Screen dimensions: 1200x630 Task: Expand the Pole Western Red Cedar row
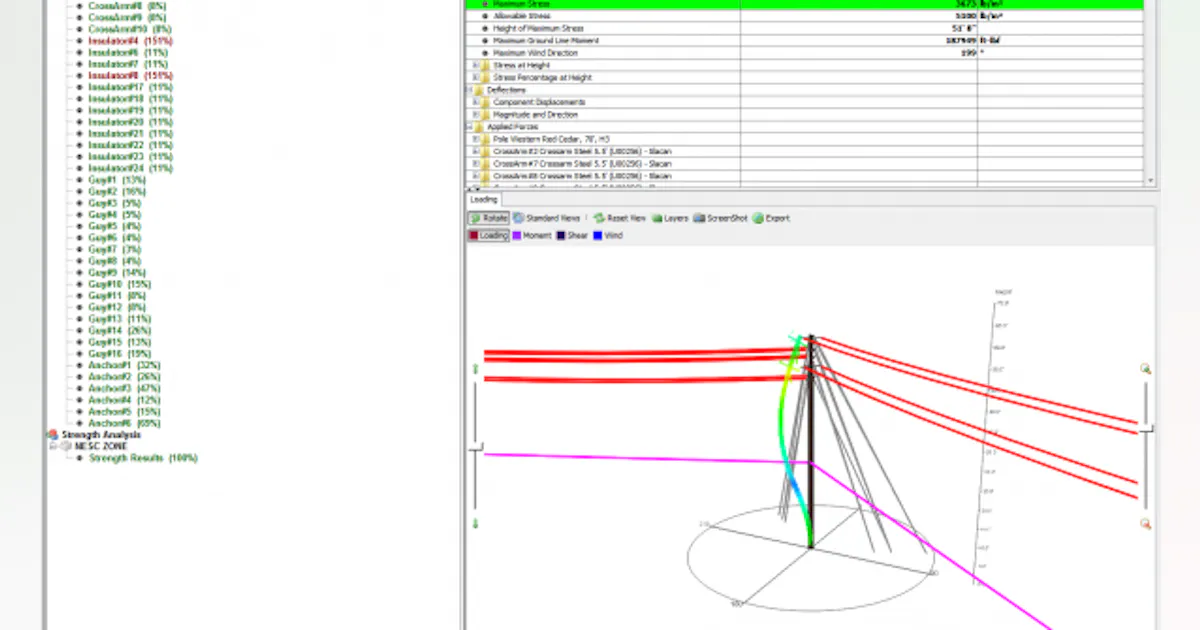point(476,139)
